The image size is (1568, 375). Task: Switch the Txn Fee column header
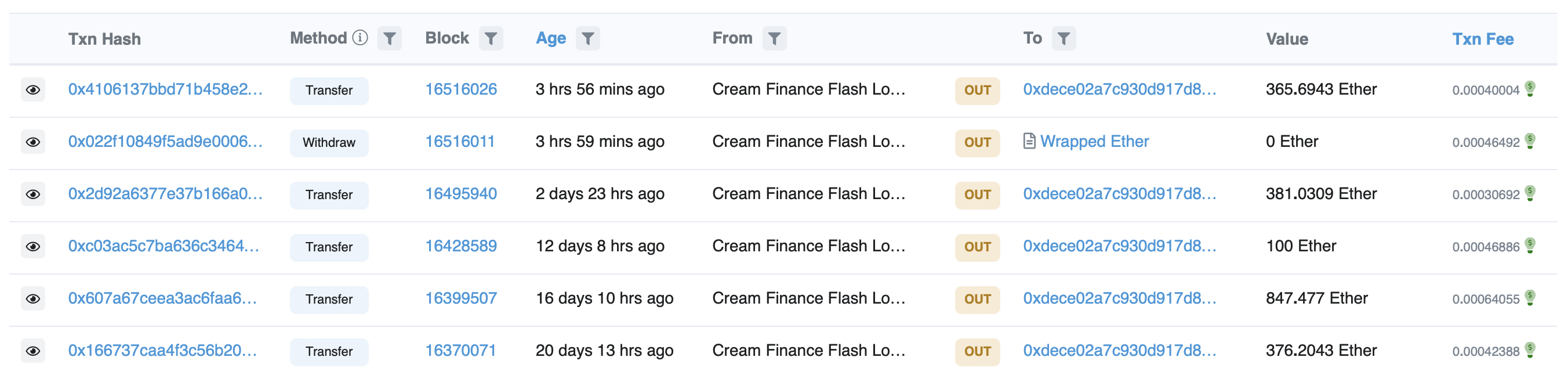1482,39
